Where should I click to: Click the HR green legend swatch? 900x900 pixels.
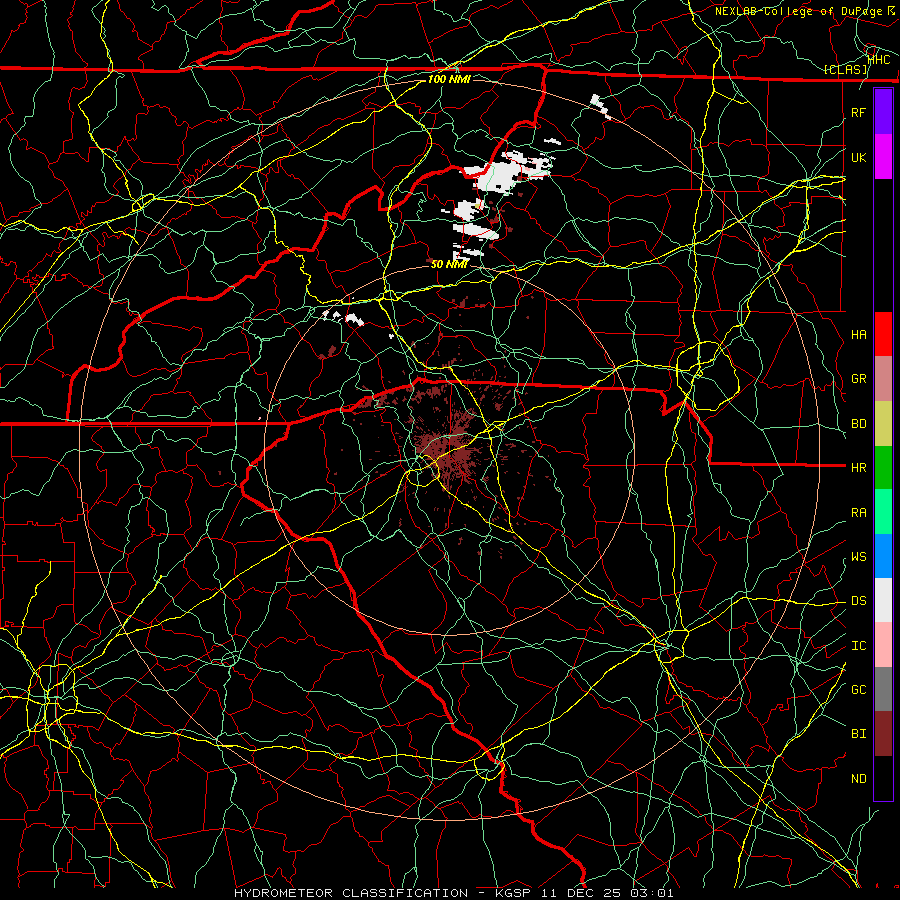(x=883, y=467)
